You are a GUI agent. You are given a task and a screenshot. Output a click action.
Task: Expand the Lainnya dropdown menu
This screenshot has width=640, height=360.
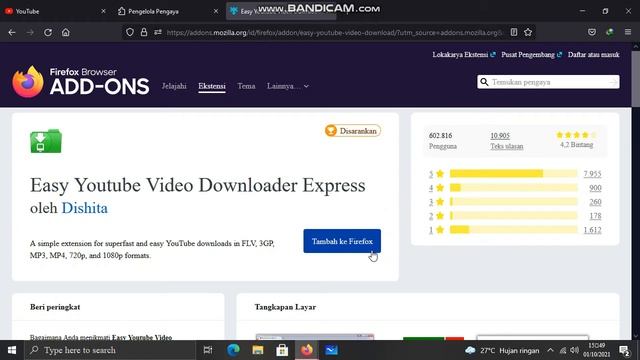[288, 86]
